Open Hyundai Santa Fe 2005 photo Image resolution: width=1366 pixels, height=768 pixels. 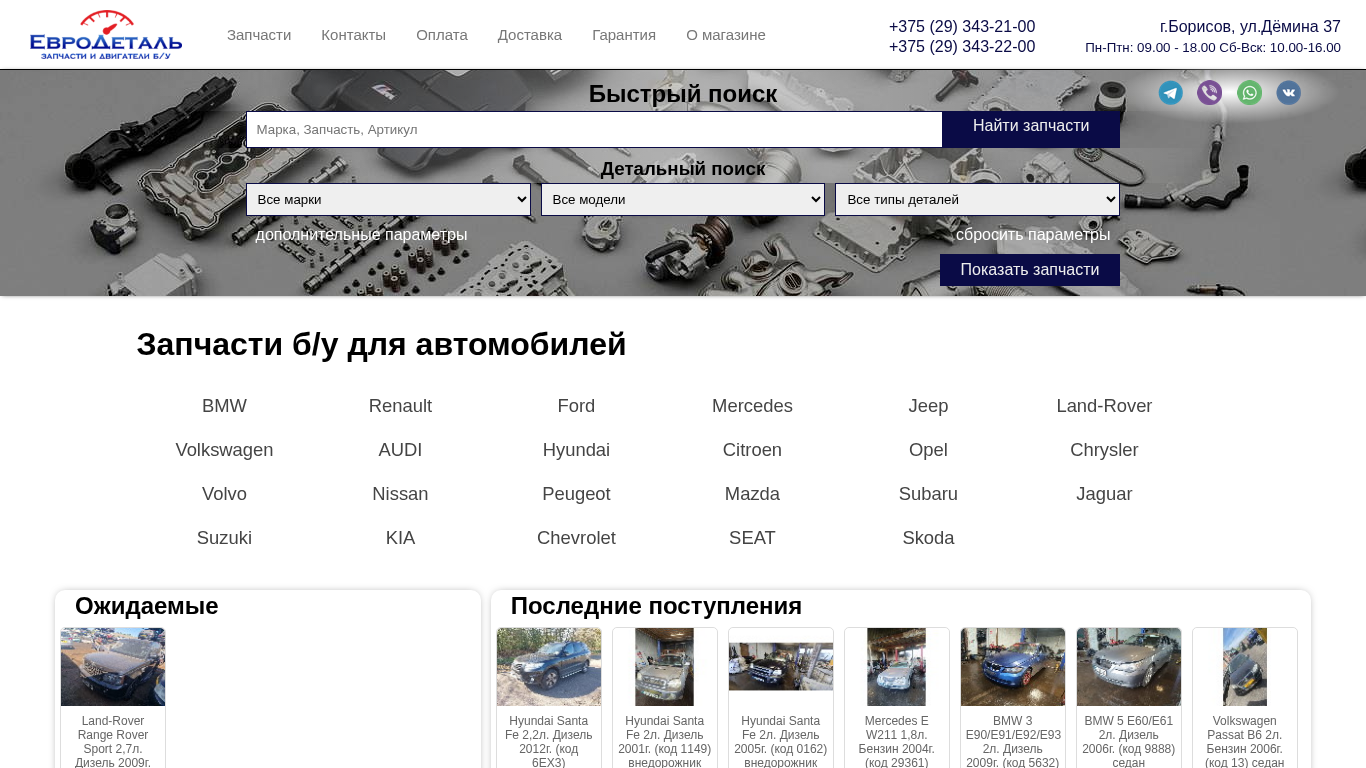781,667
